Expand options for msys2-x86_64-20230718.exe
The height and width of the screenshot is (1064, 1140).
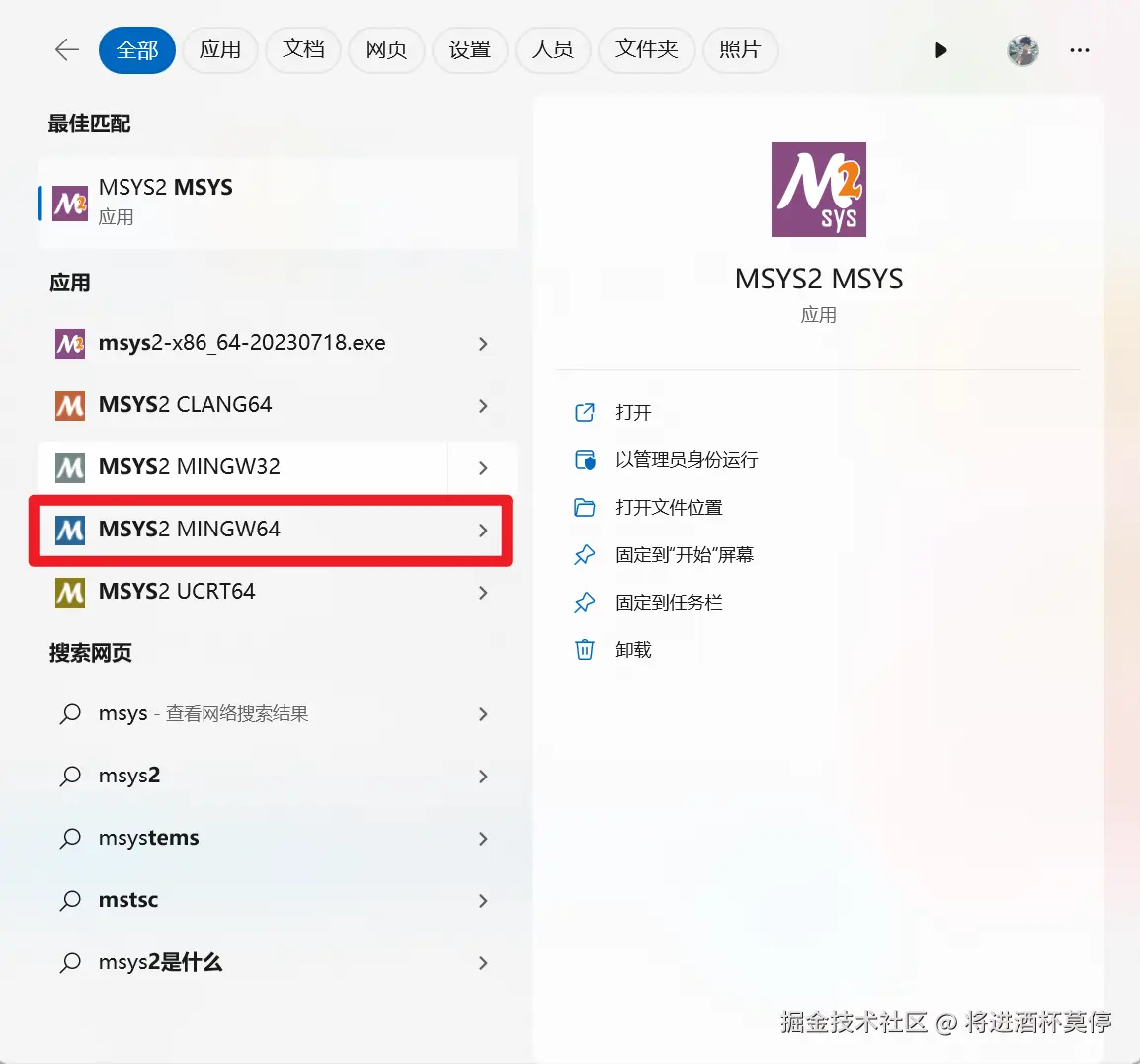point(483,343)
